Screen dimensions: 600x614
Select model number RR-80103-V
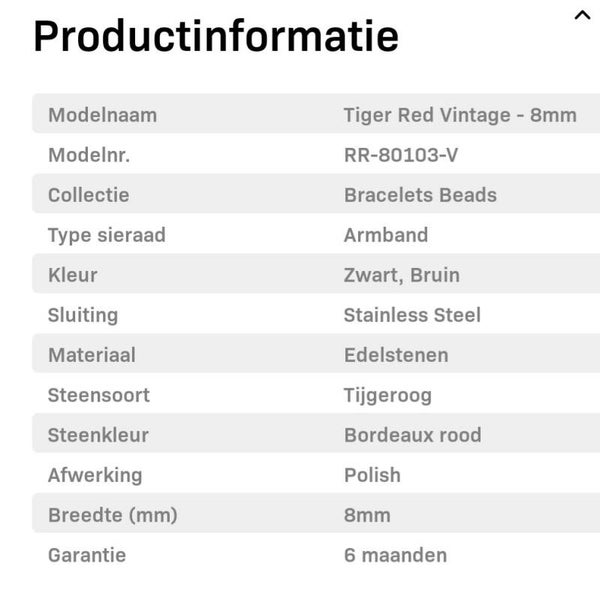pos(401,155)
